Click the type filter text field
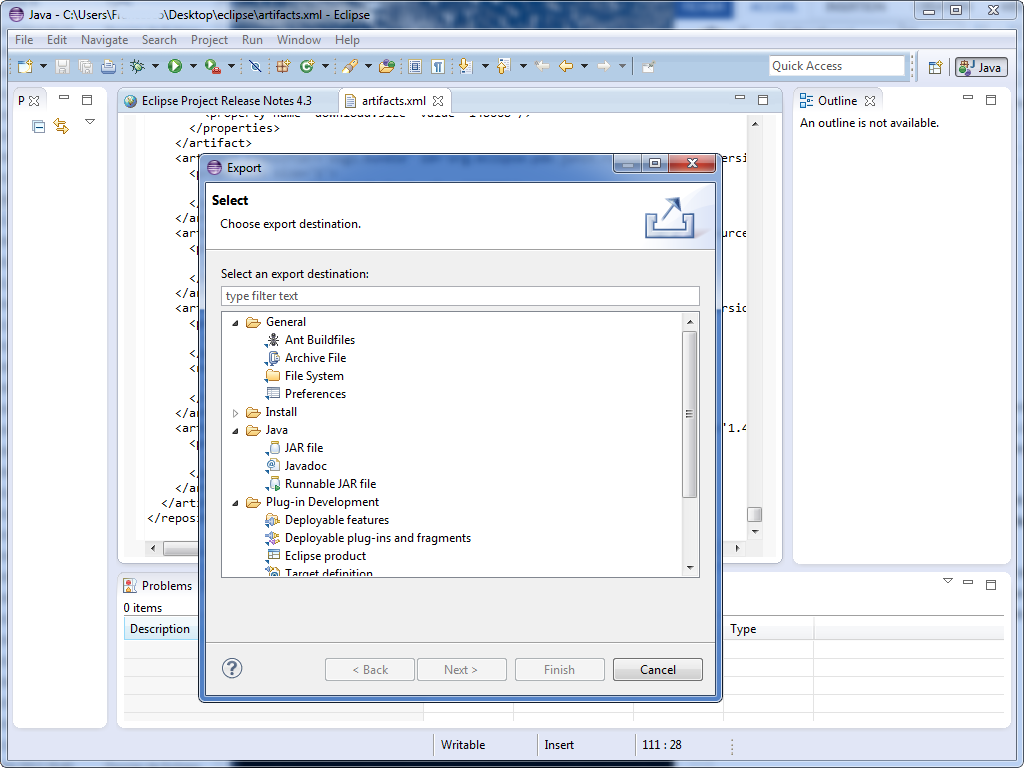The width and height of the screenshot is (1024, 768). click(x=460, y=295)
